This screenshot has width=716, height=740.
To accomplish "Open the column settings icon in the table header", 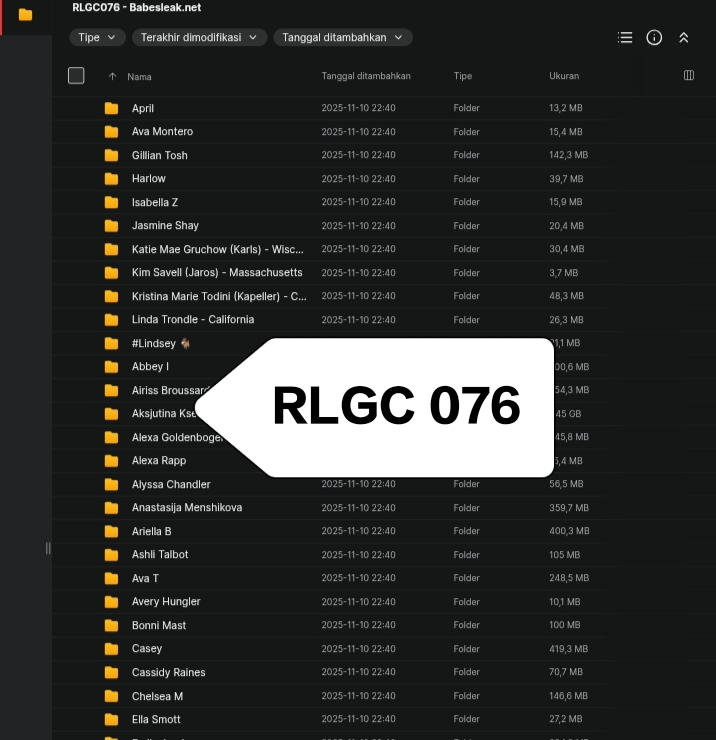I will [689, 75].
